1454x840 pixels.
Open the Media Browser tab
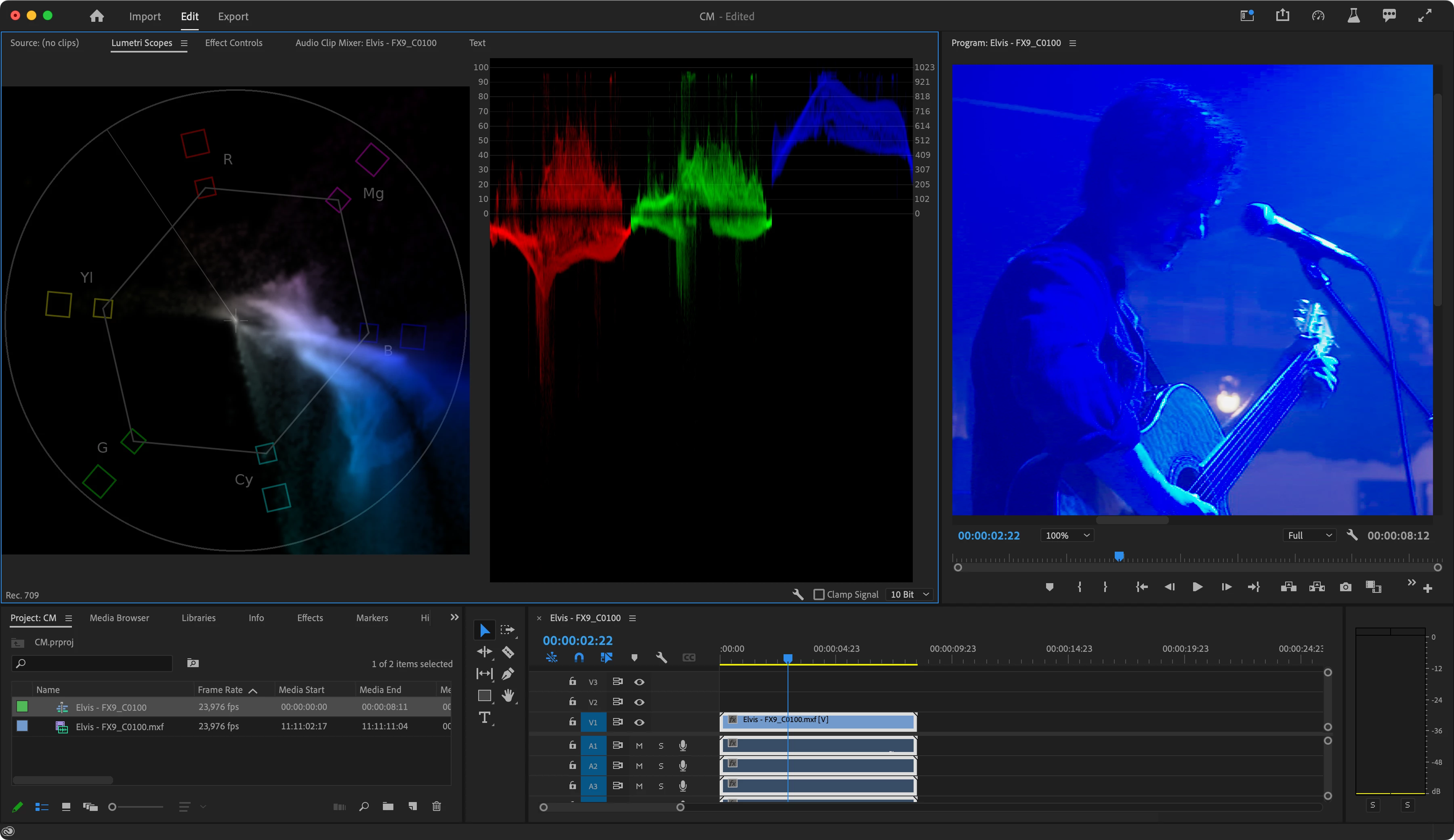tap(120, 618)
